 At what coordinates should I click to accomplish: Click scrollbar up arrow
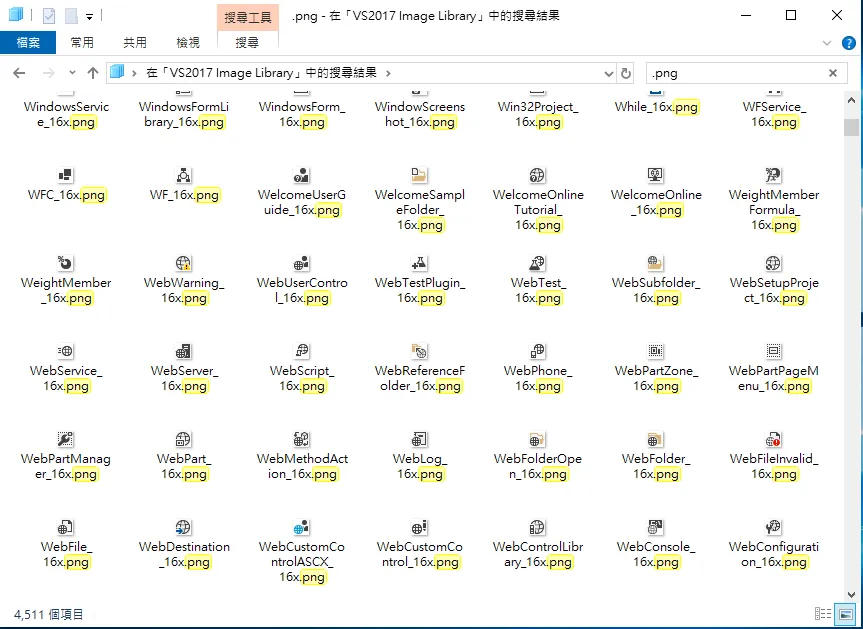point(851,101)
